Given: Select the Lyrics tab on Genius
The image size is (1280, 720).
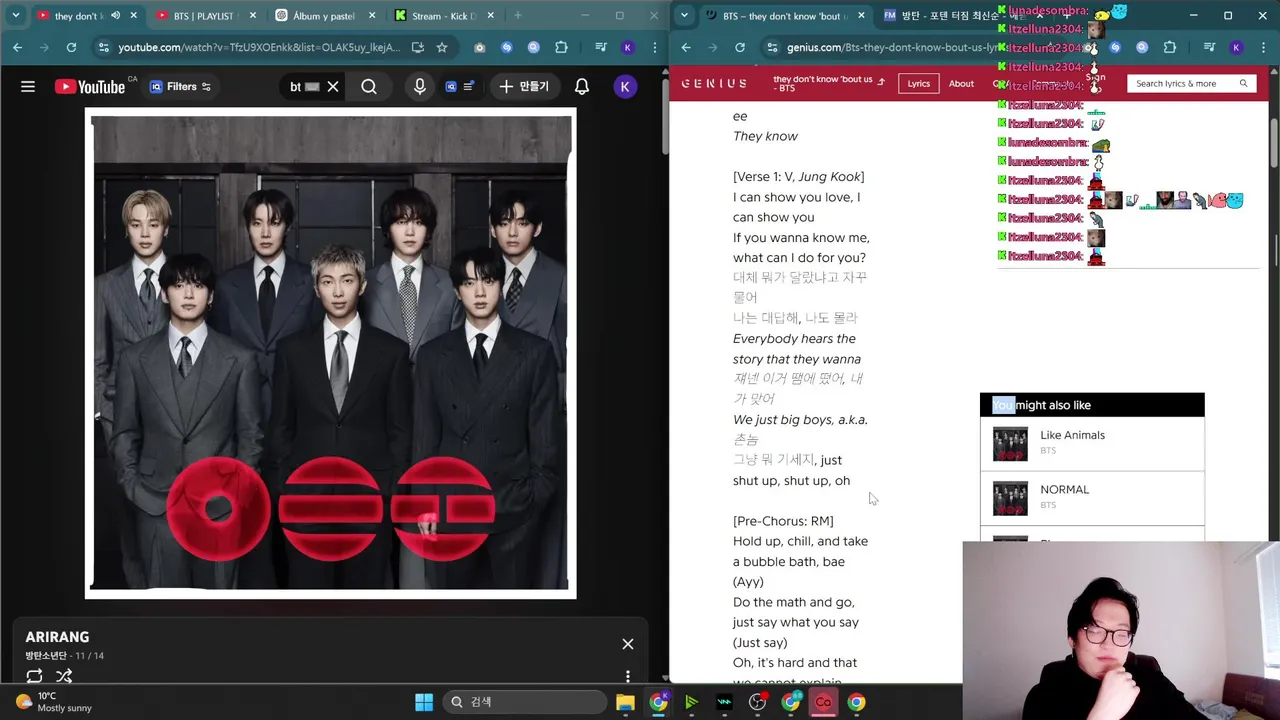Looking at the screenshot, I should click(919, 84).
